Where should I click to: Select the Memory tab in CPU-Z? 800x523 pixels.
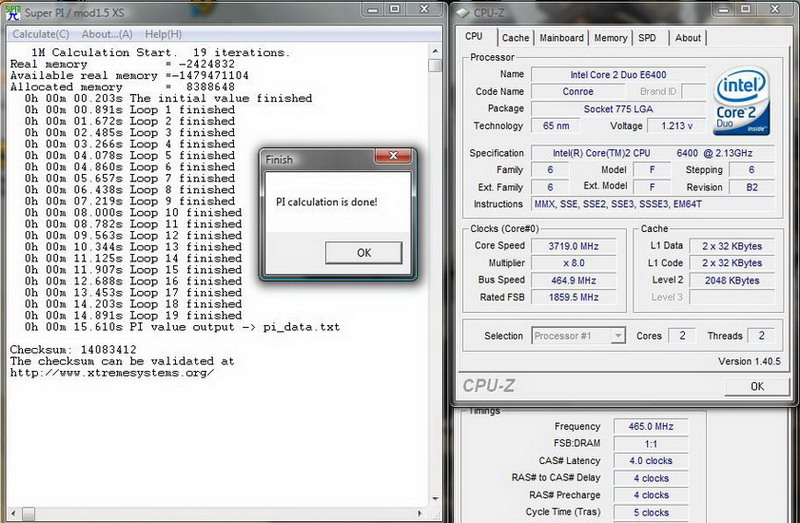point(611,38)
